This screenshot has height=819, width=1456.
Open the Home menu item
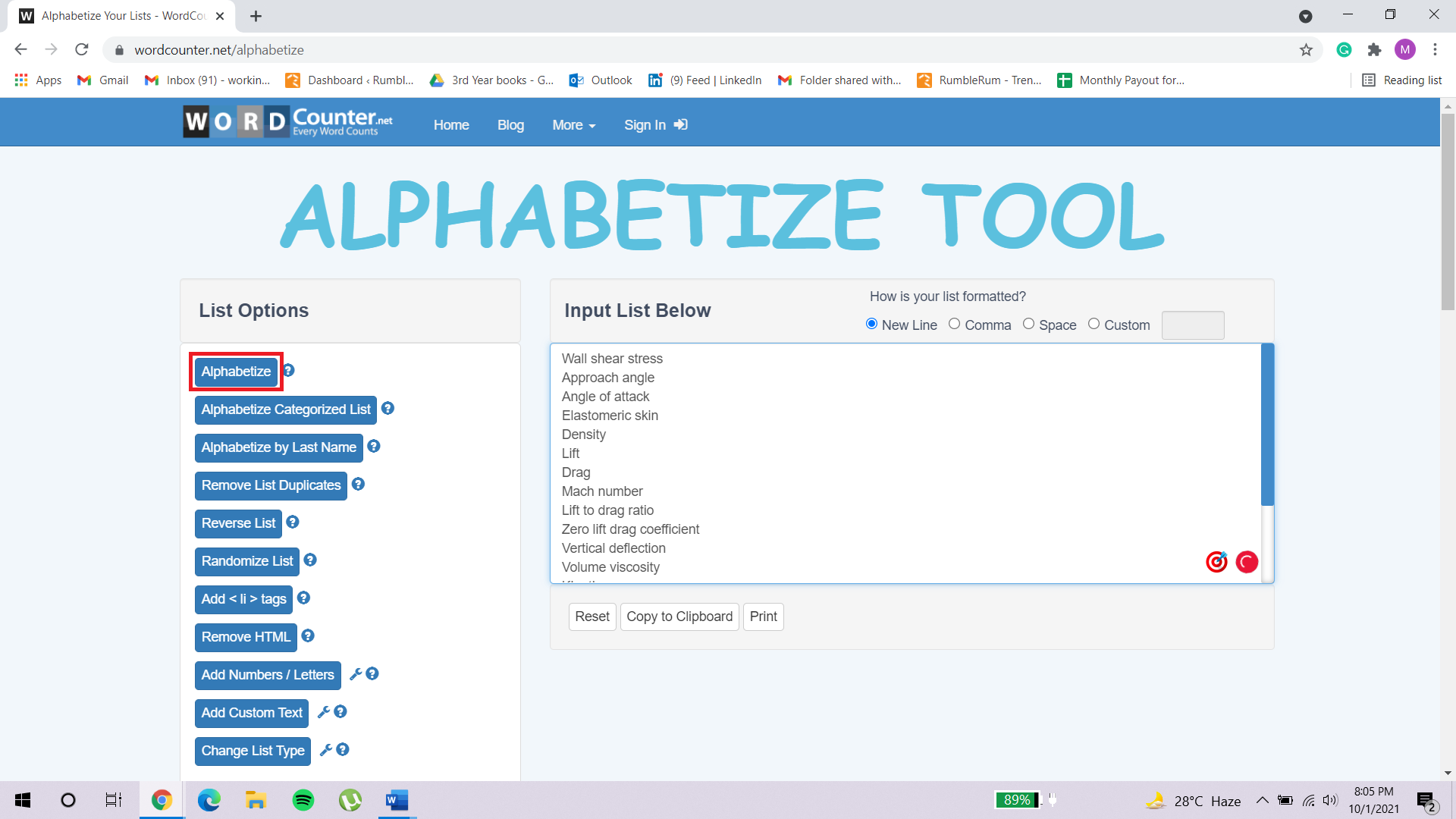(451, 125)
